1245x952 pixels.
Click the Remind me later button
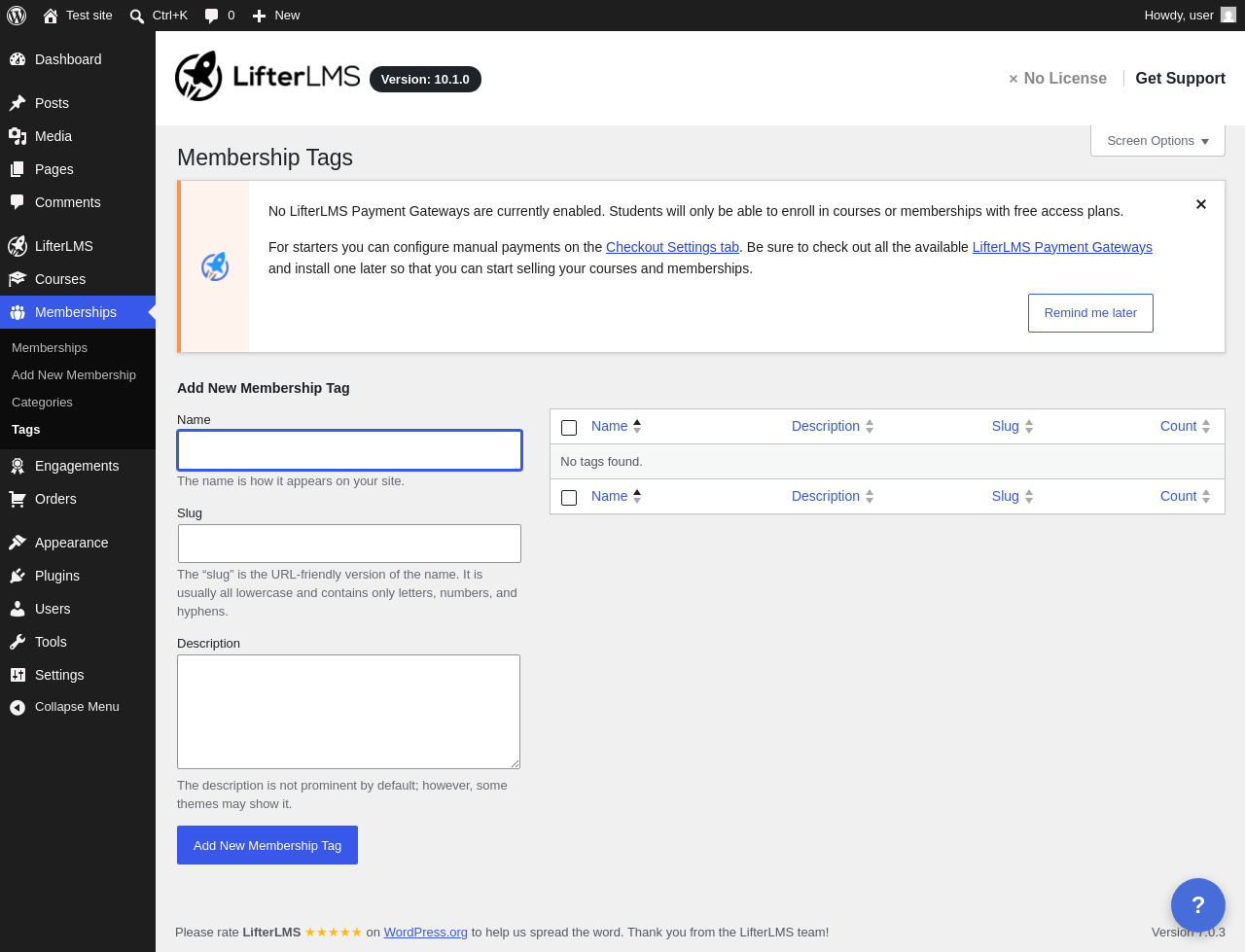point(1090,313)
